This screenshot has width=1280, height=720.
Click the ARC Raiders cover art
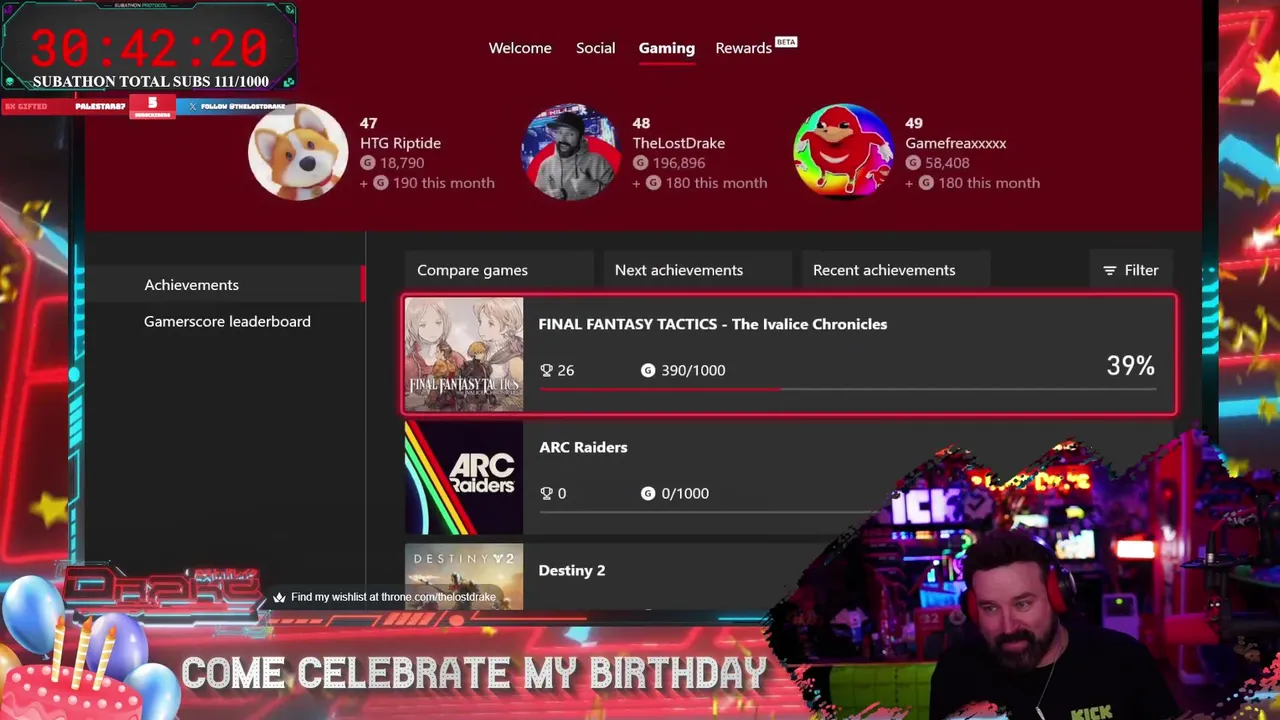tap(464, 477)
